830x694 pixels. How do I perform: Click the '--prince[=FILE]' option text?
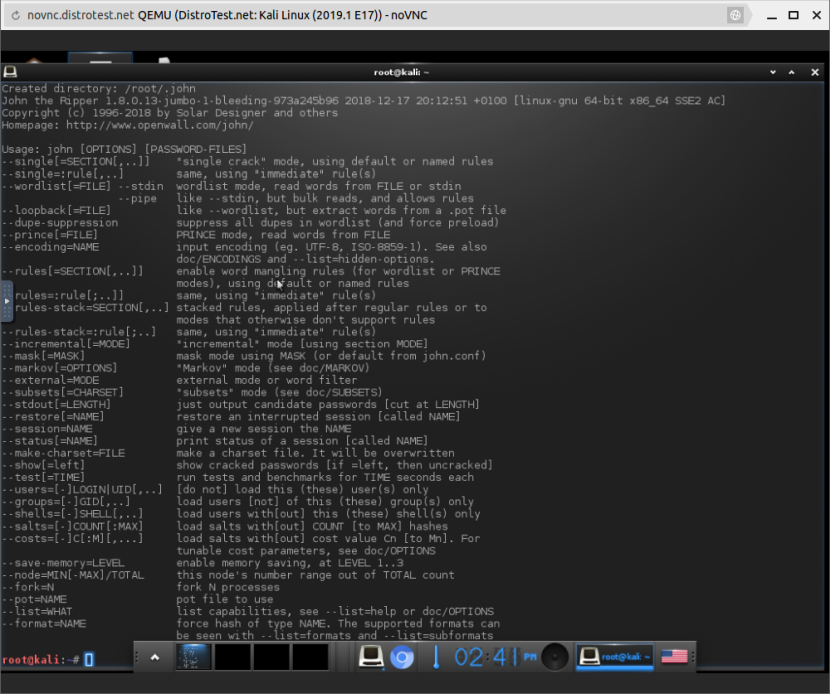[x=50, y=235]
